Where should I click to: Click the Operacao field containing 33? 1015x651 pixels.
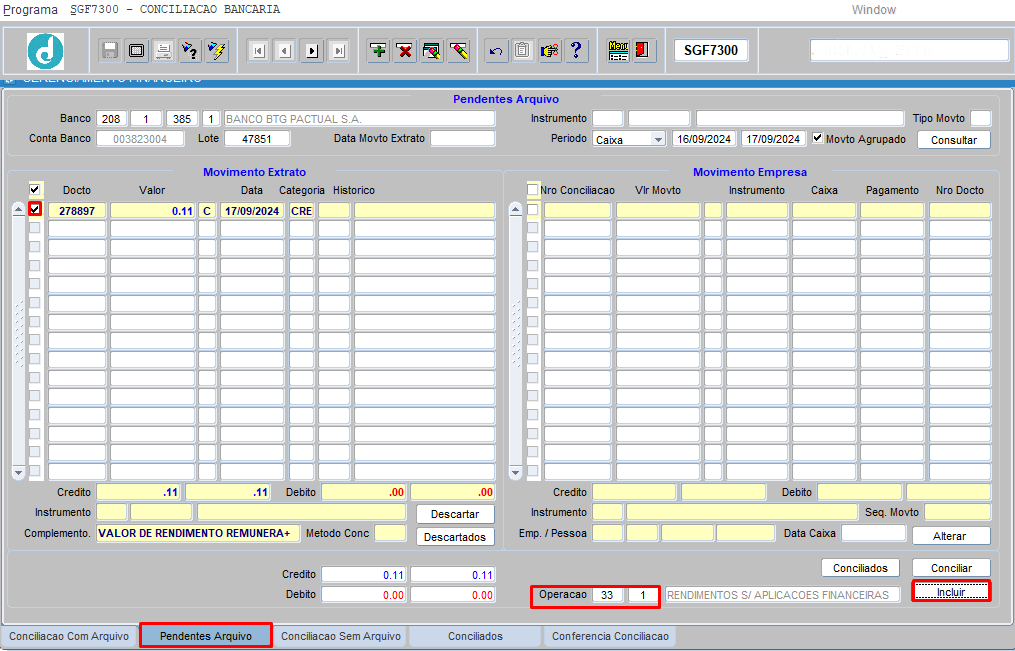pyautogui.click(x=607, y=595)
